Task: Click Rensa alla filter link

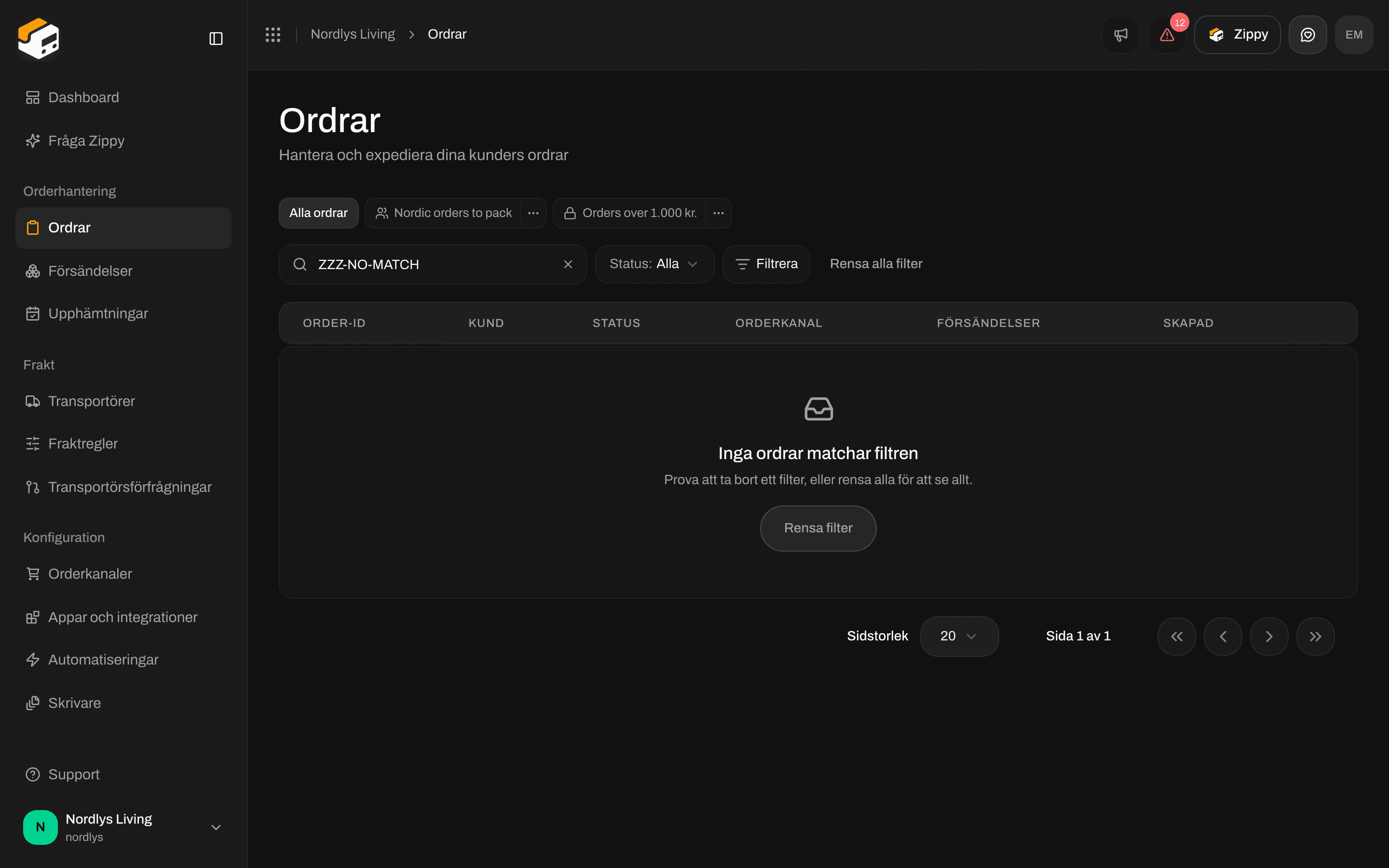Action: [876, 264]
